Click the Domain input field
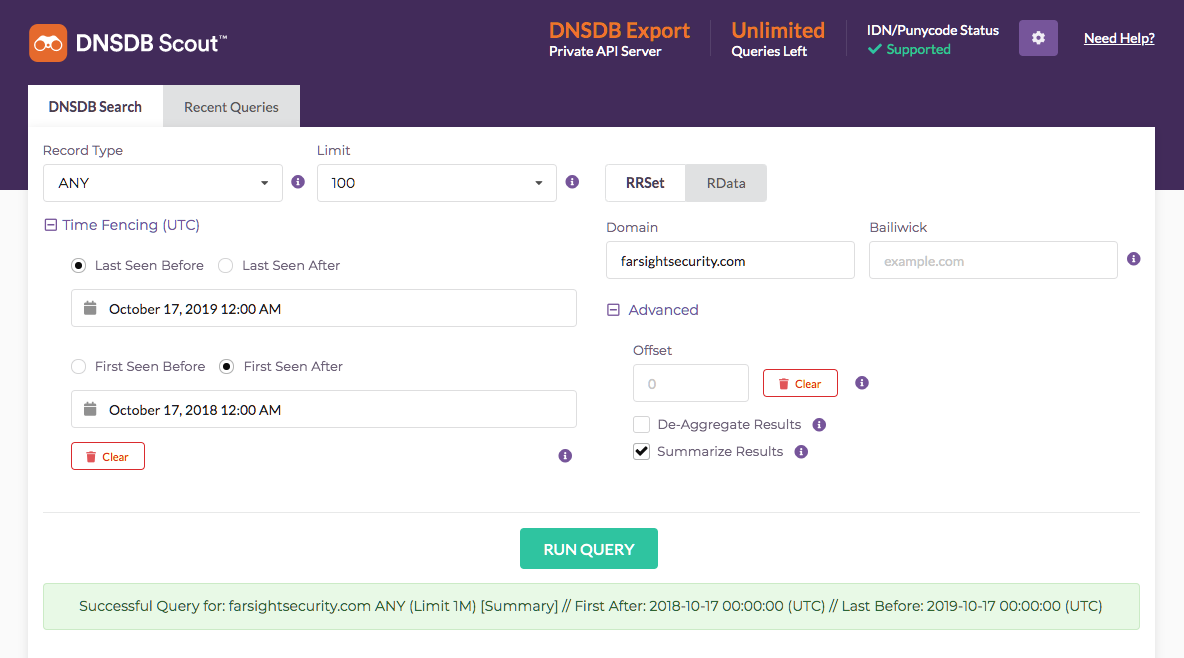1184x658 pixels. tap(730, 261)
